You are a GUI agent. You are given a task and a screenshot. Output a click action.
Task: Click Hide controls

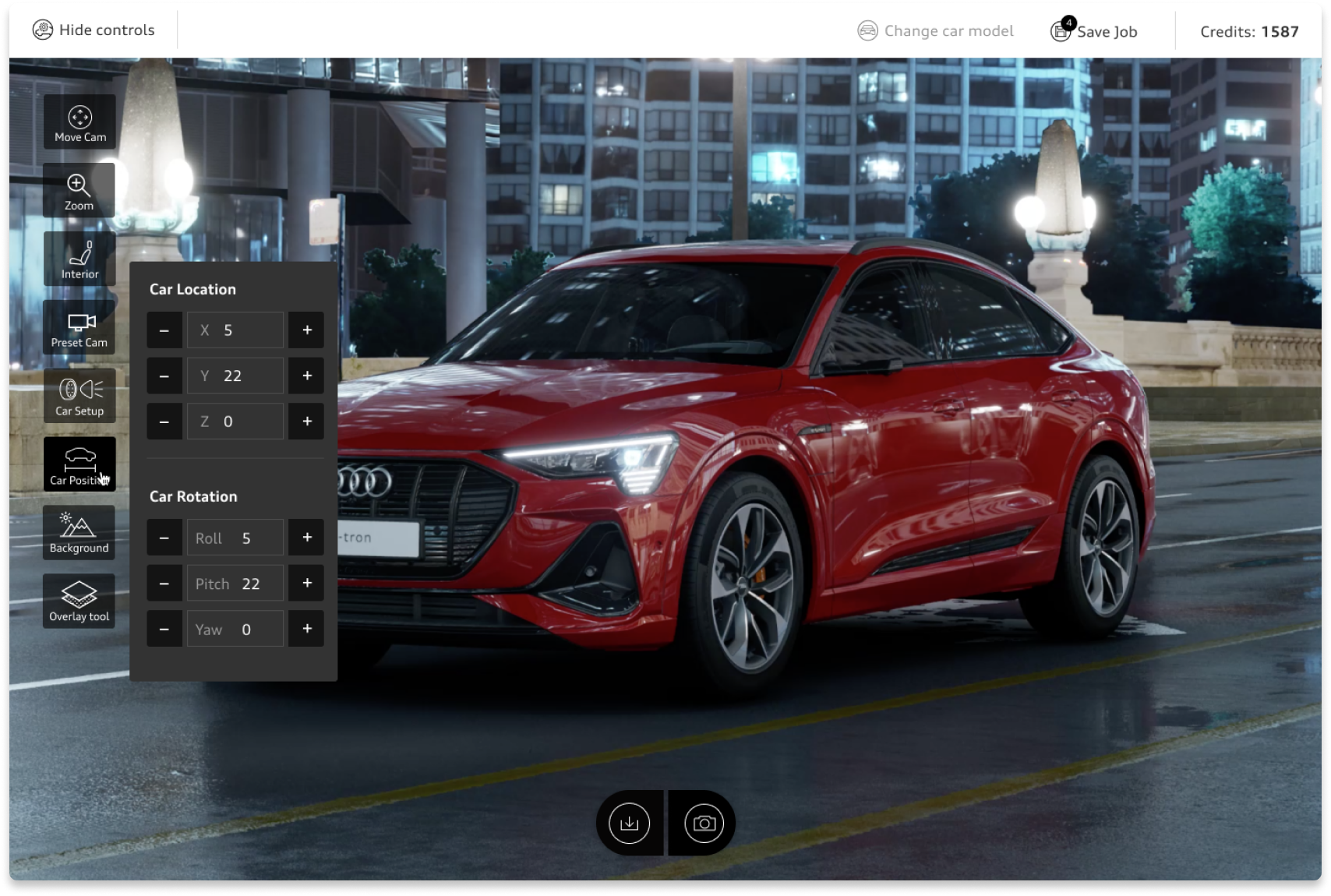point(94,30)
